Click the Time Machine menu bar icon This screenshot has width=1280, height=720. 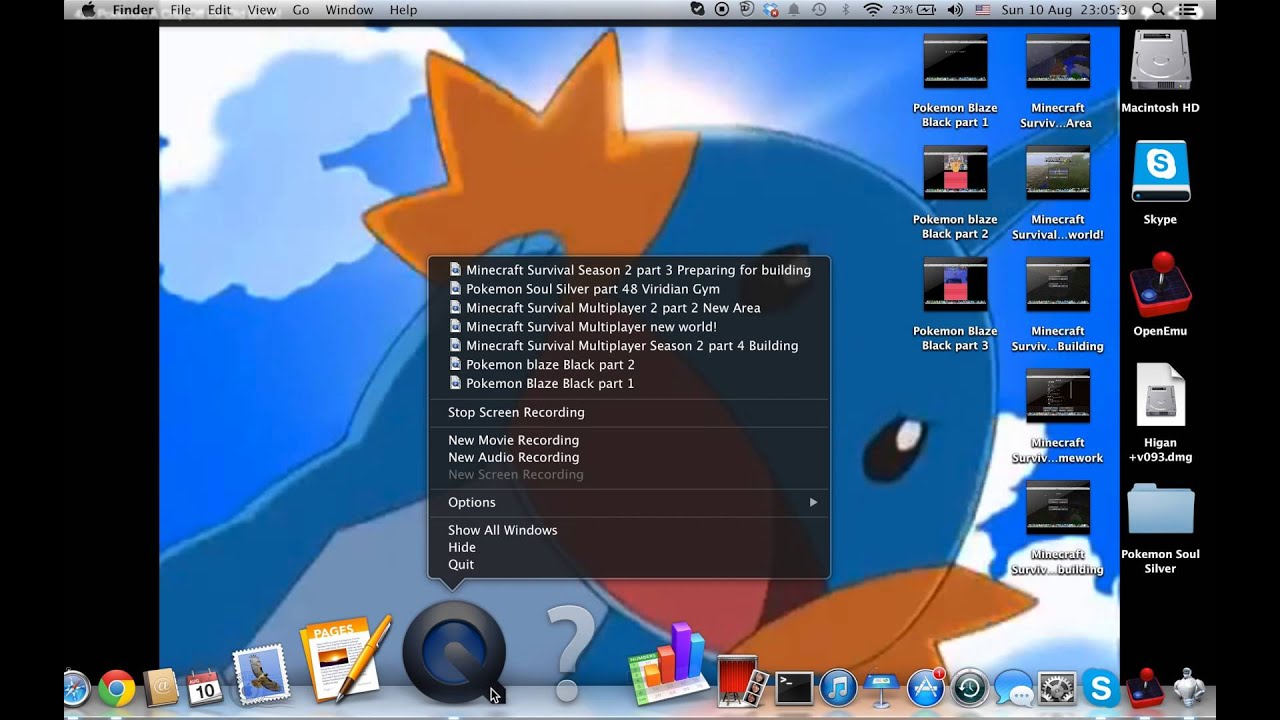pos(819,10)
